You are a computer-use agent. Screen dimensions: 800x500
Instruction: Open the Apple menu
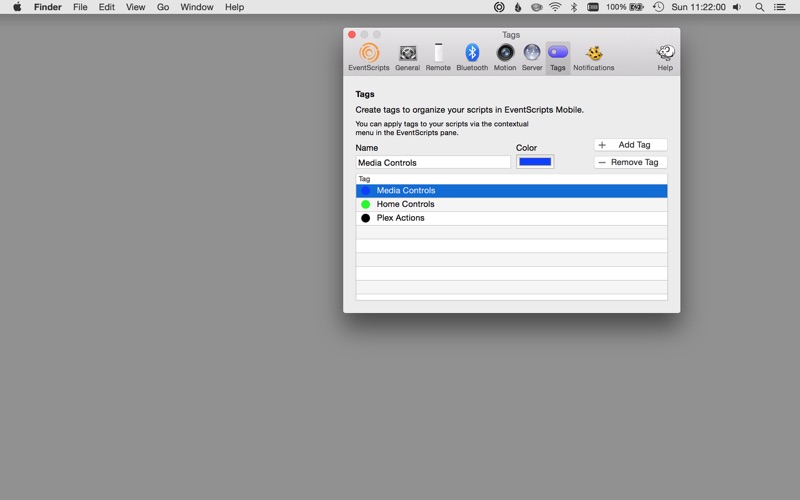17,7
